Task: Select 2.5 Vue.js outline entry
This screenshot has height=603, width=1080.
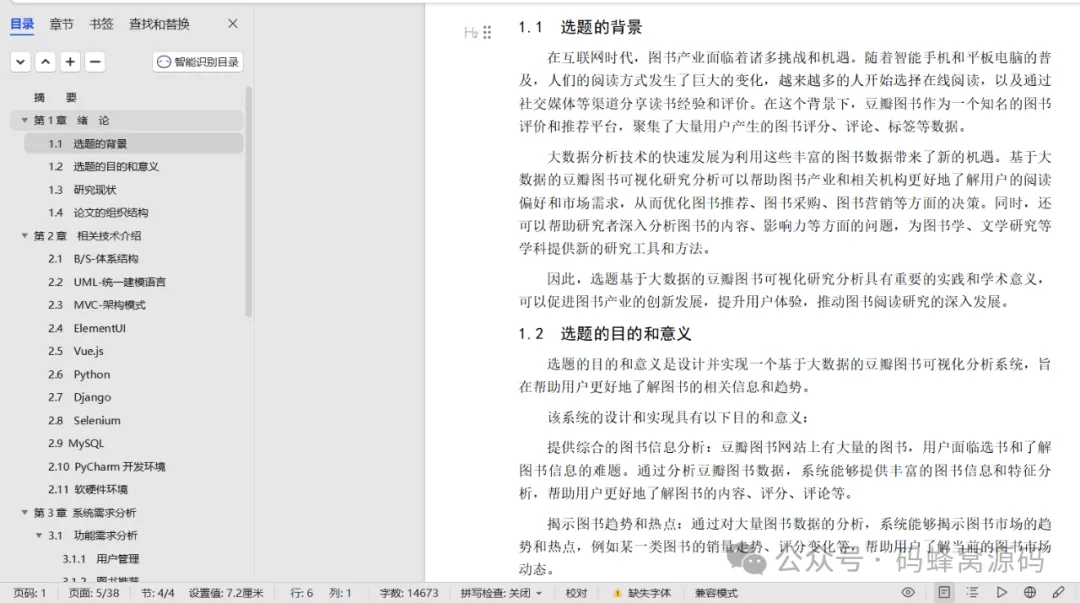Action: point(76,351)
